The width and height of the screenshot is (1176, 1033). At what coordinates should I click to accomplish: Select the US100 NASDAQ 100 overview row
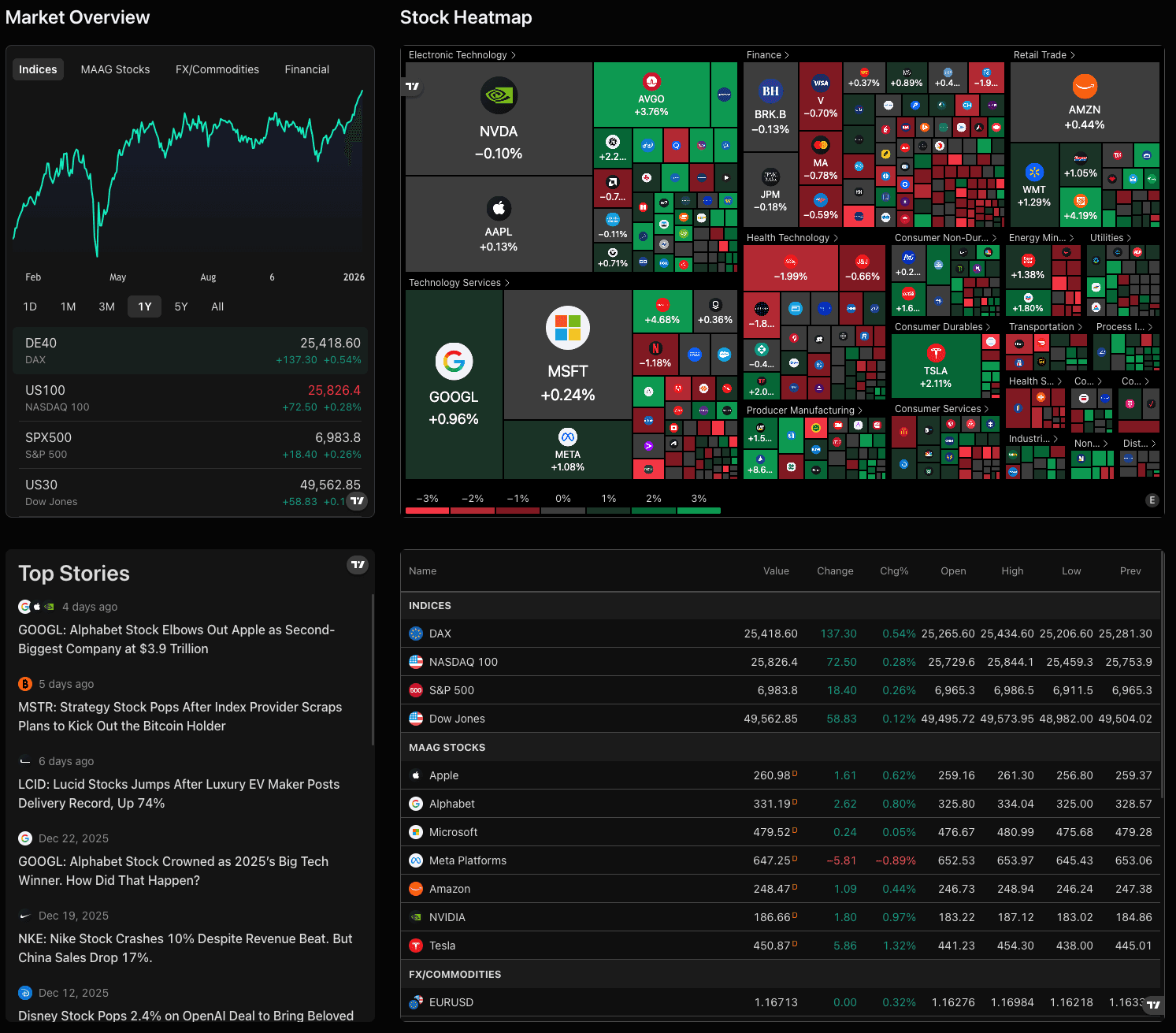[191, 398]
